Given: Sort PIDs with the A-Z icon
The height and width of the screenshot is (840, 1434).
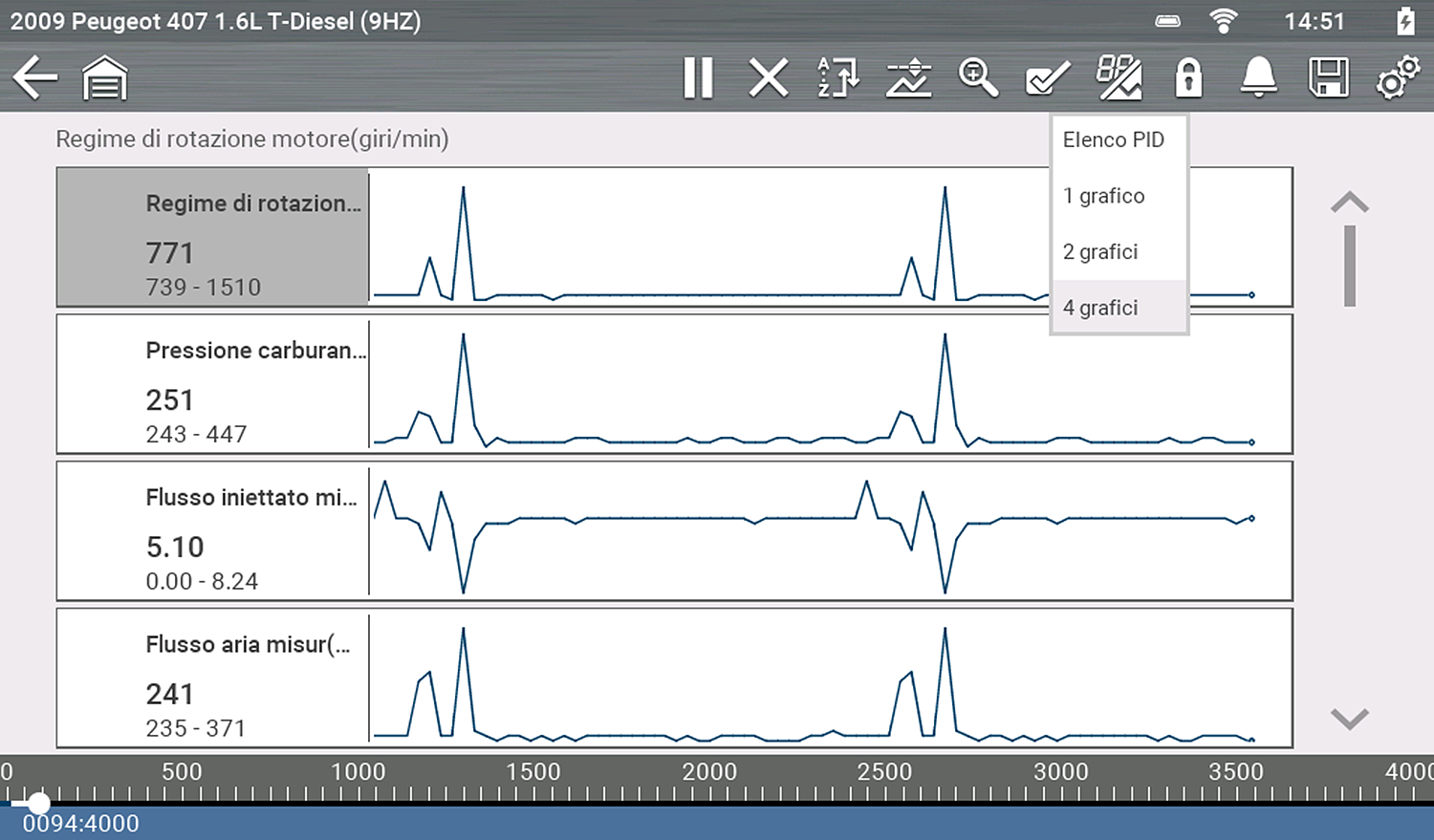Looking at the screenshot, I should (838, 77).
